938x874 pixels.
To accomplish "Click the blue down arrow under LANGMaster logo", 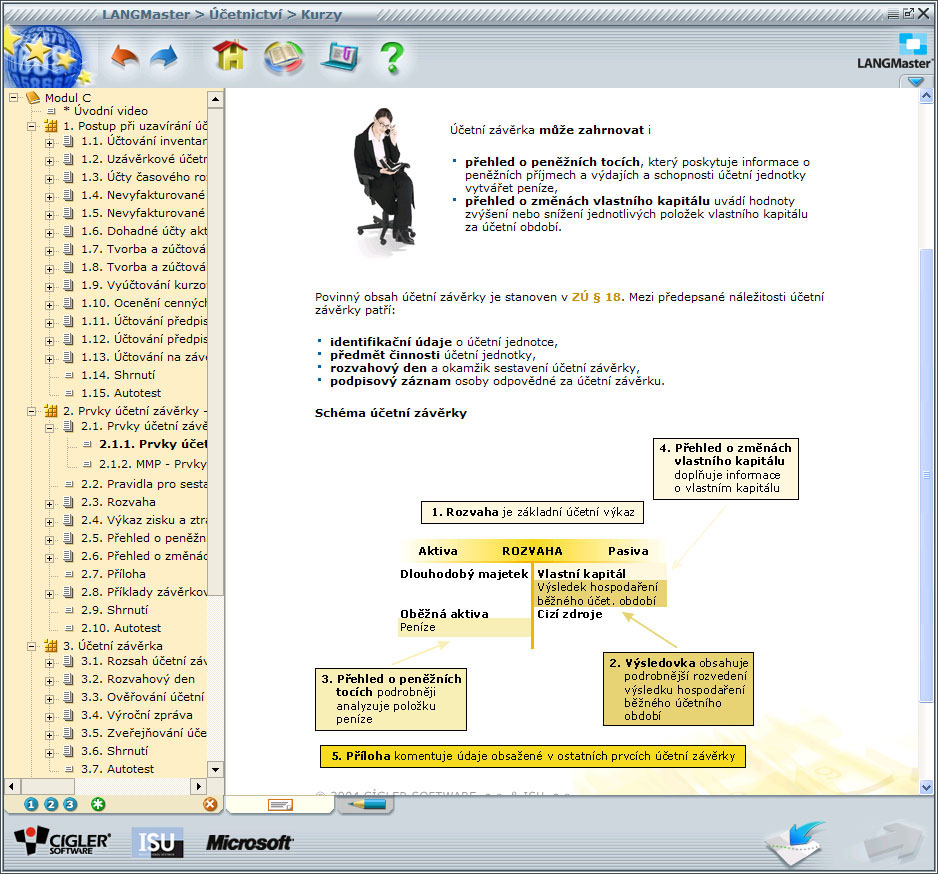I will 915,81.
